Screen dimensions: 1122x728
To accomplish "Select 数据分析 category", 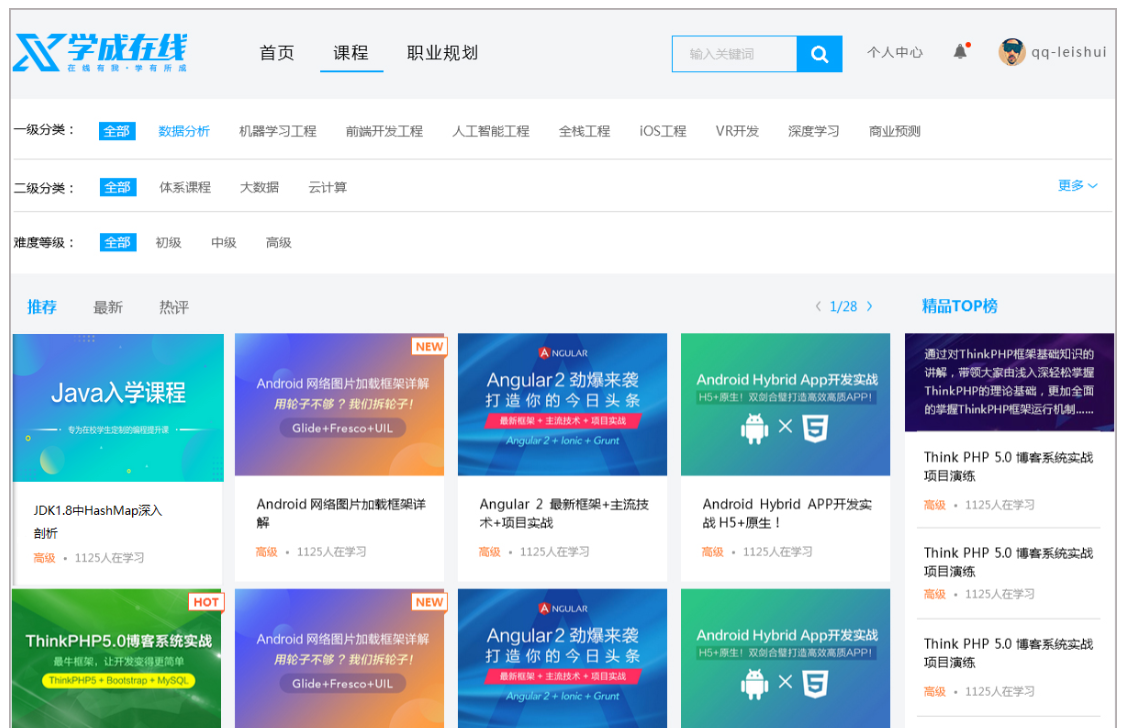I will tap(184, 131).
